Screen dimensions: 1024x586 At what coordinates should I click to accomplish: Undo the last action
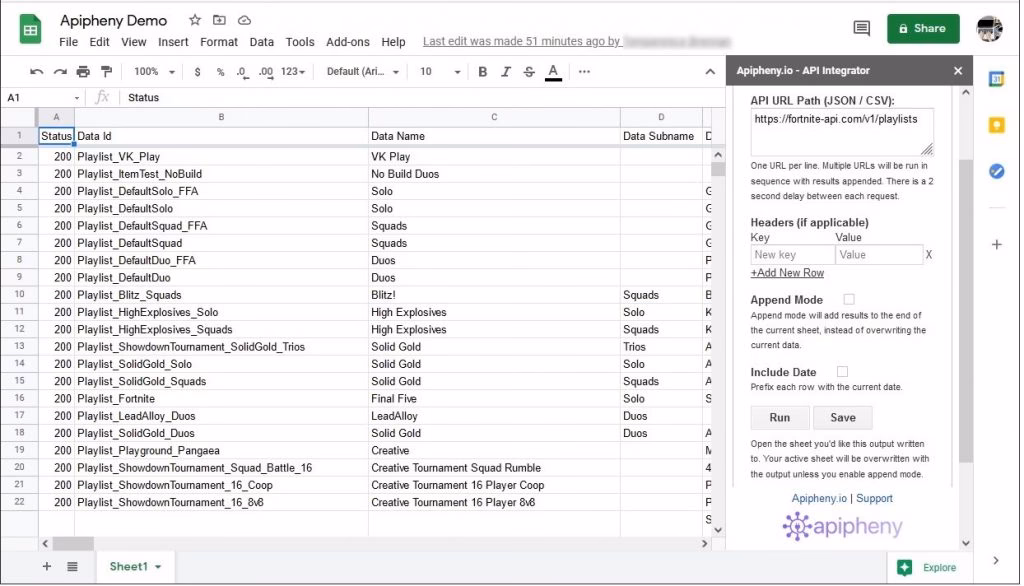[x=37, y=72]
